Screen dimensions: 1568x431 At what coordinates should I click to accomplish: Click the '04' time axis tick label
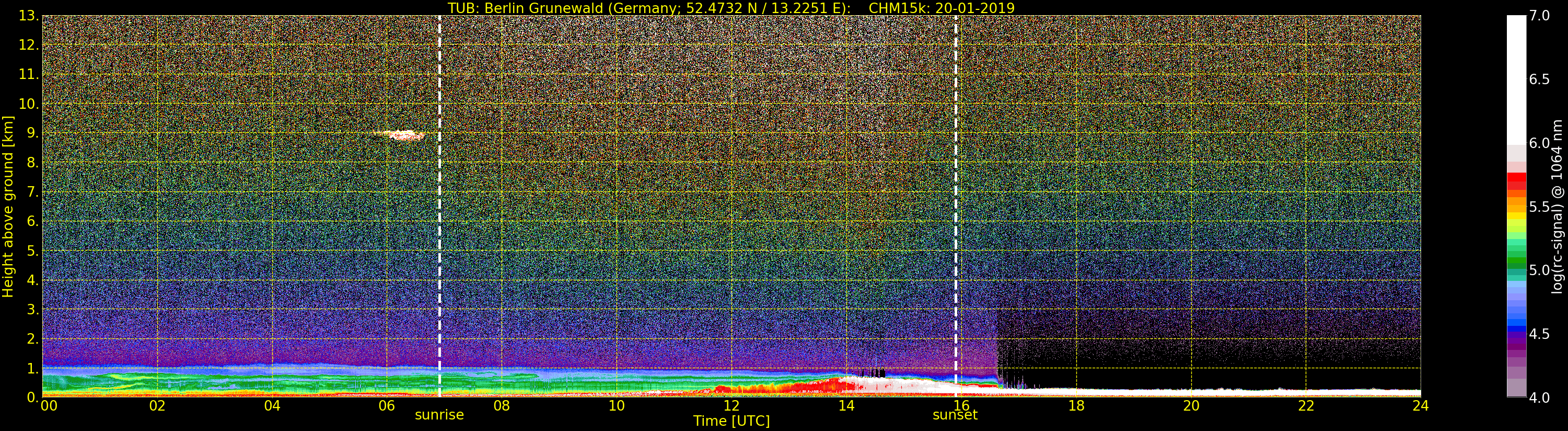pos(272,405)
